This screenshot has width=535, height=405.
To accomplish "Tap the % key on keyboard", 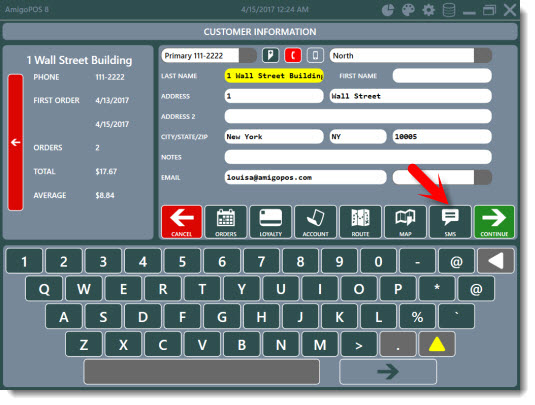I will (x=418, y=317).
